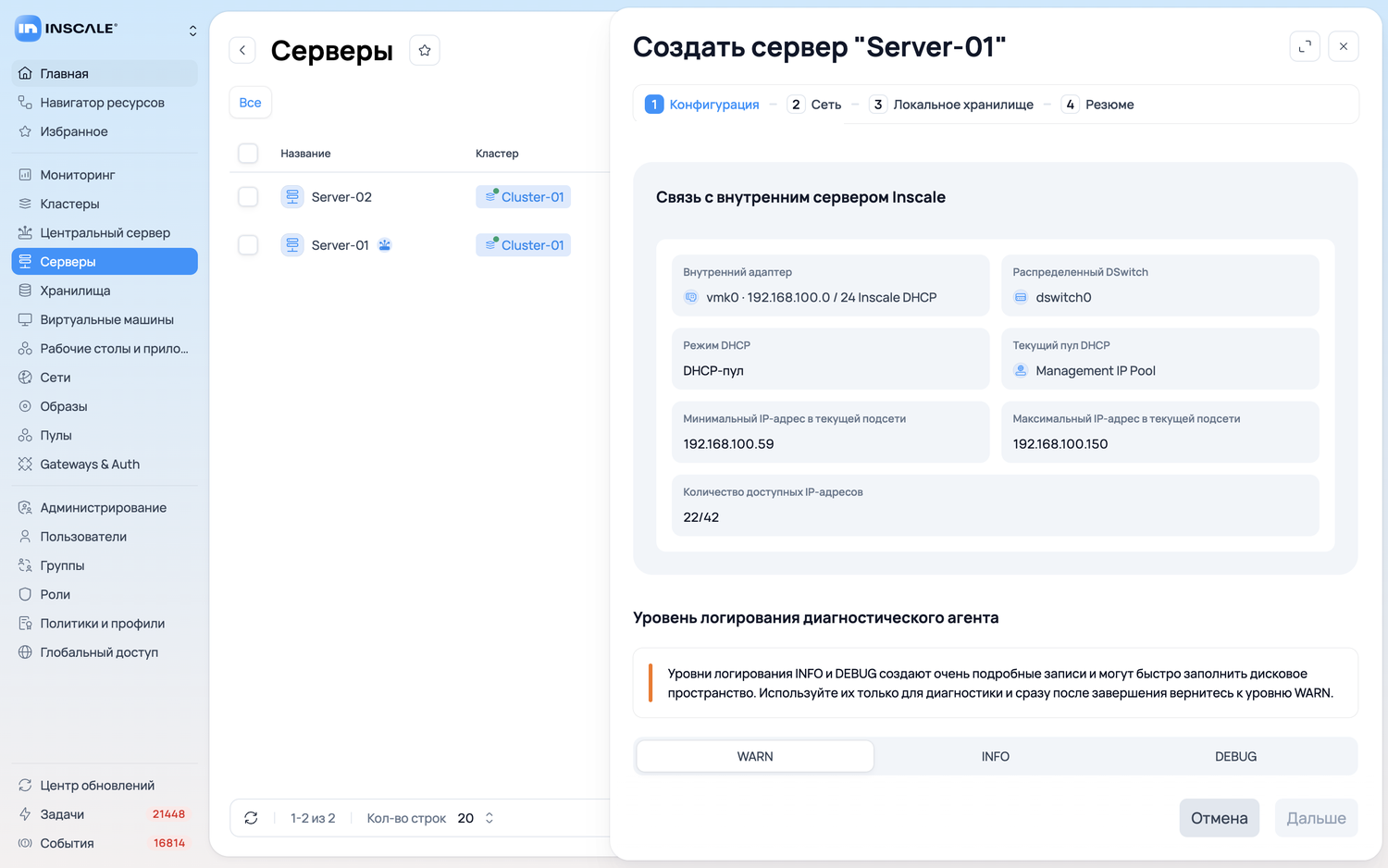
Task: Open the workspace switcher chevron beside Inscale
Action: point(192,31)
